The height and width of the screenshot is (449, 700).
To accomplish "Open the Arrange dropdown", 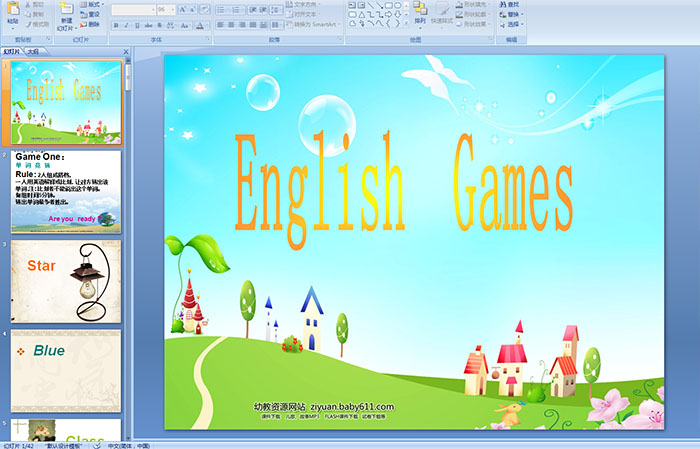I will [420, 13].
